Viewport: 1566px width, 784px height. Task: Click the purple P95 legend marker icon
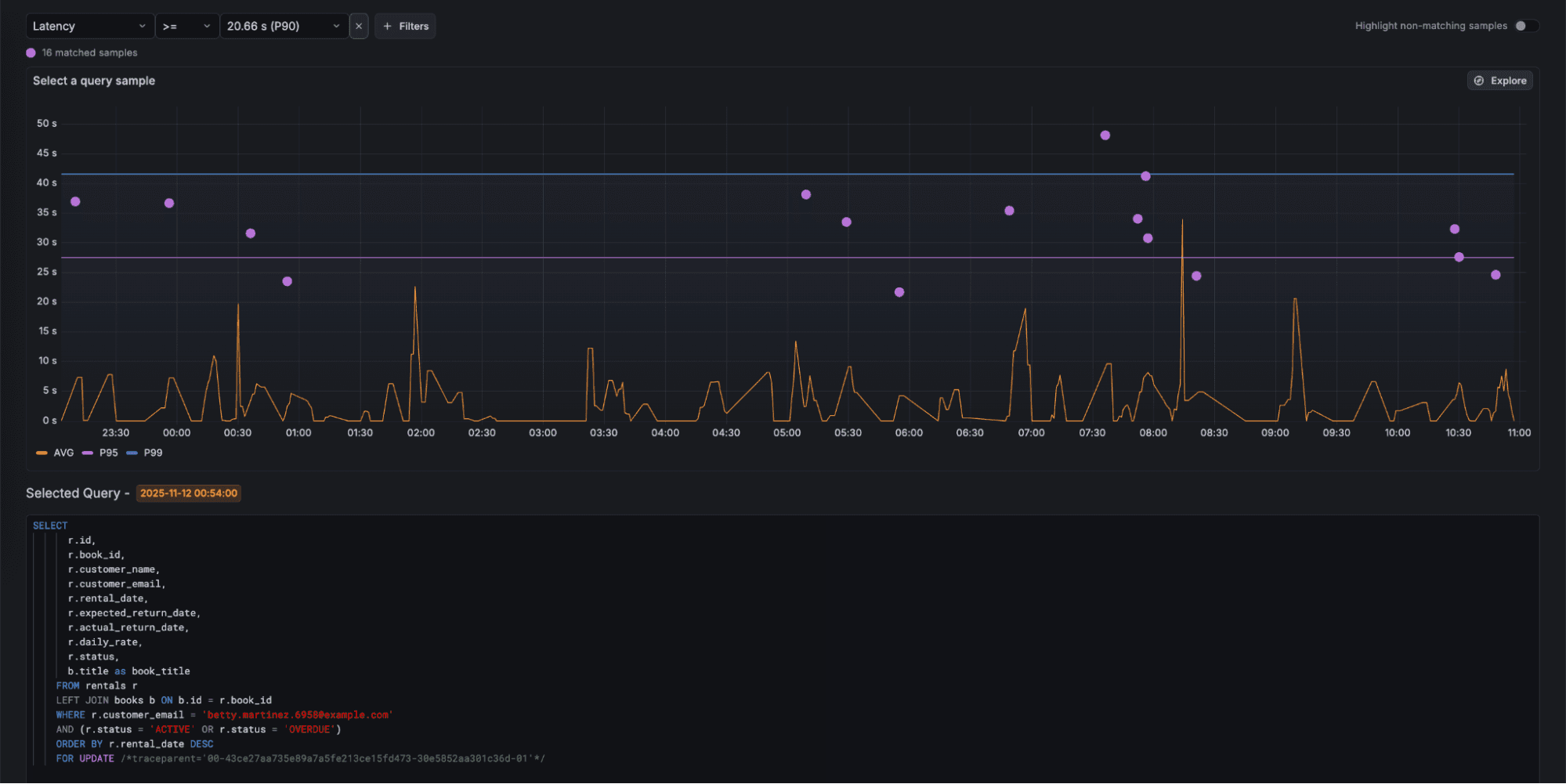87,453
